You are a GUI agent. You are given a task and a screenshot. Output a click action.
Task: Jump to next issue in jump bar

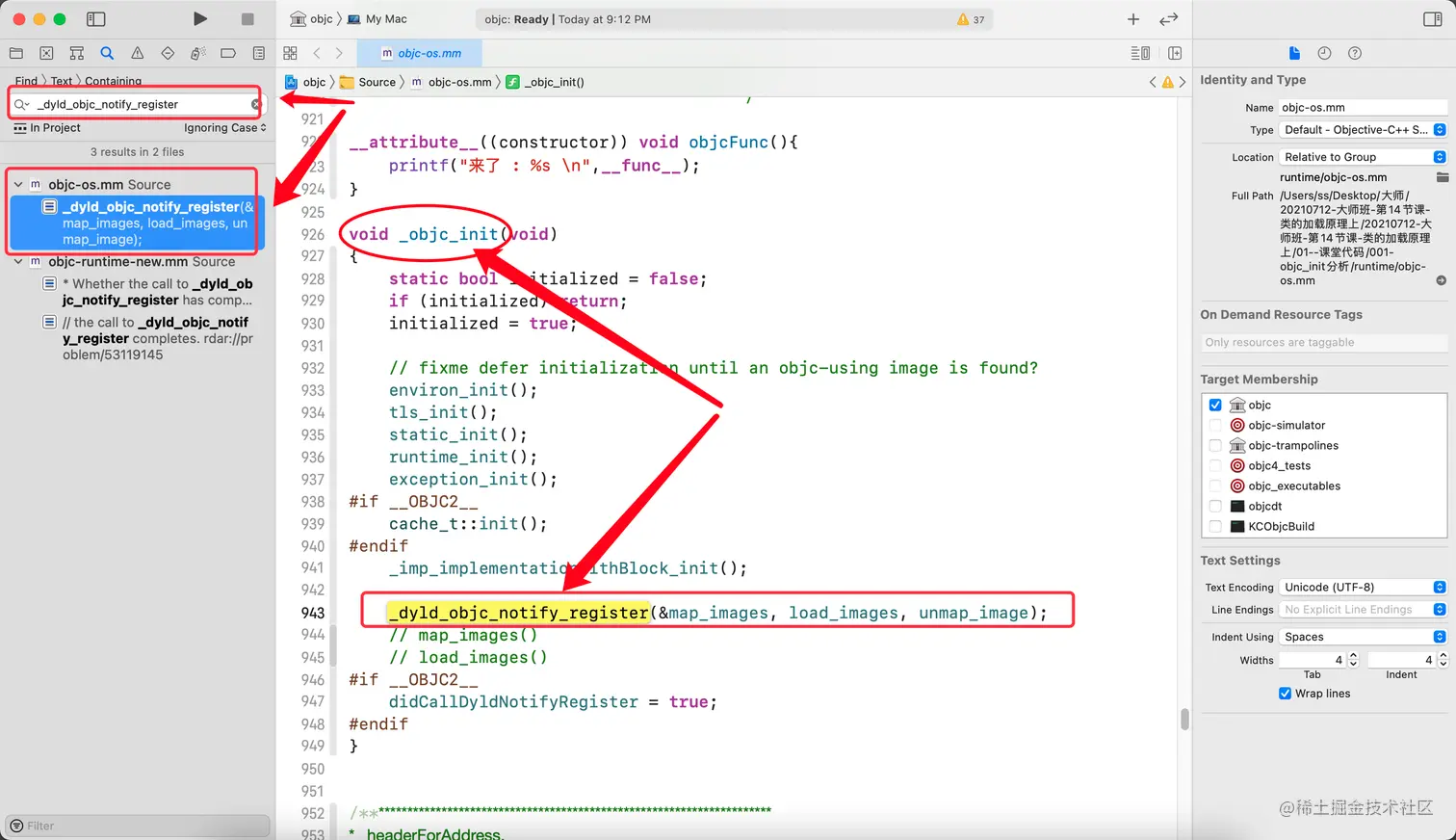point(1183,83)
